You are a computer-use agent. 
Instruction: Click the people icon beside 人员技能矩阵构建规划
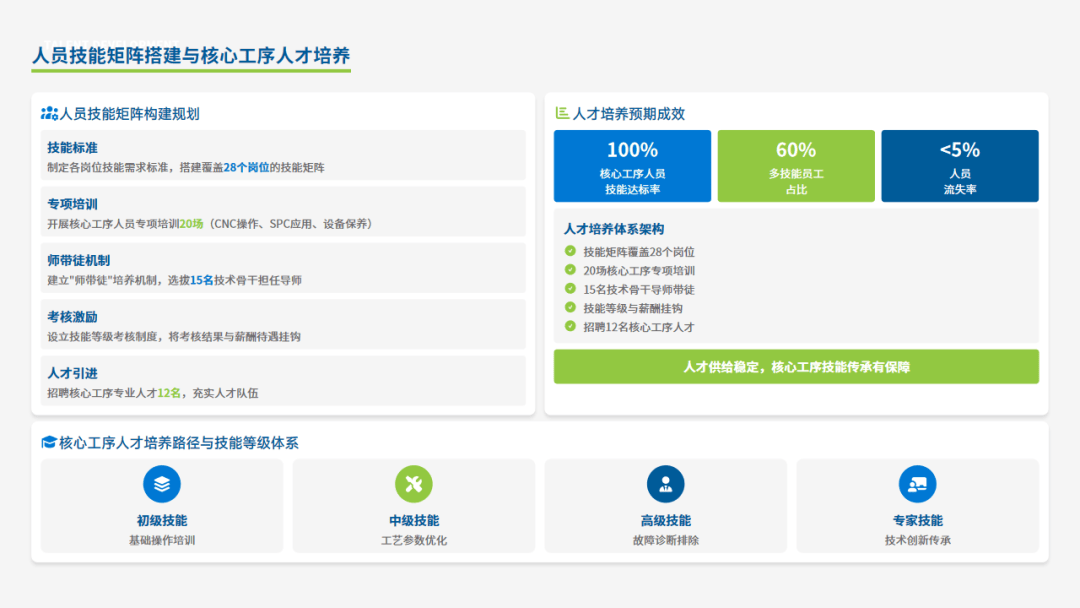[49, 114]
